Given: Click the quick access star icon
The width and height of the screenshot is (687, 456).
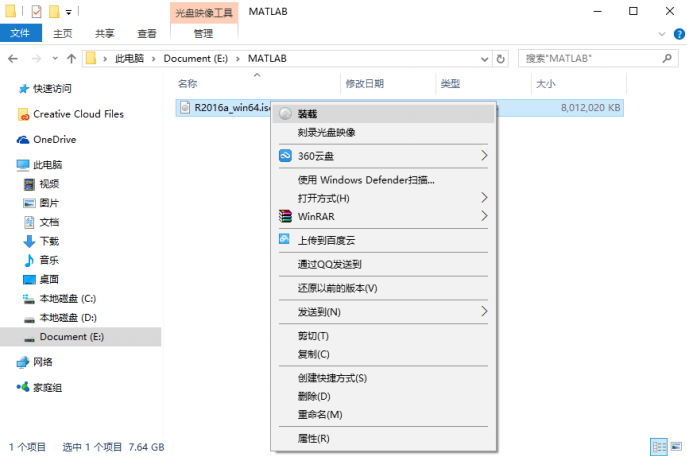Looking at the screenshot, I should click(x=23, y=89).
